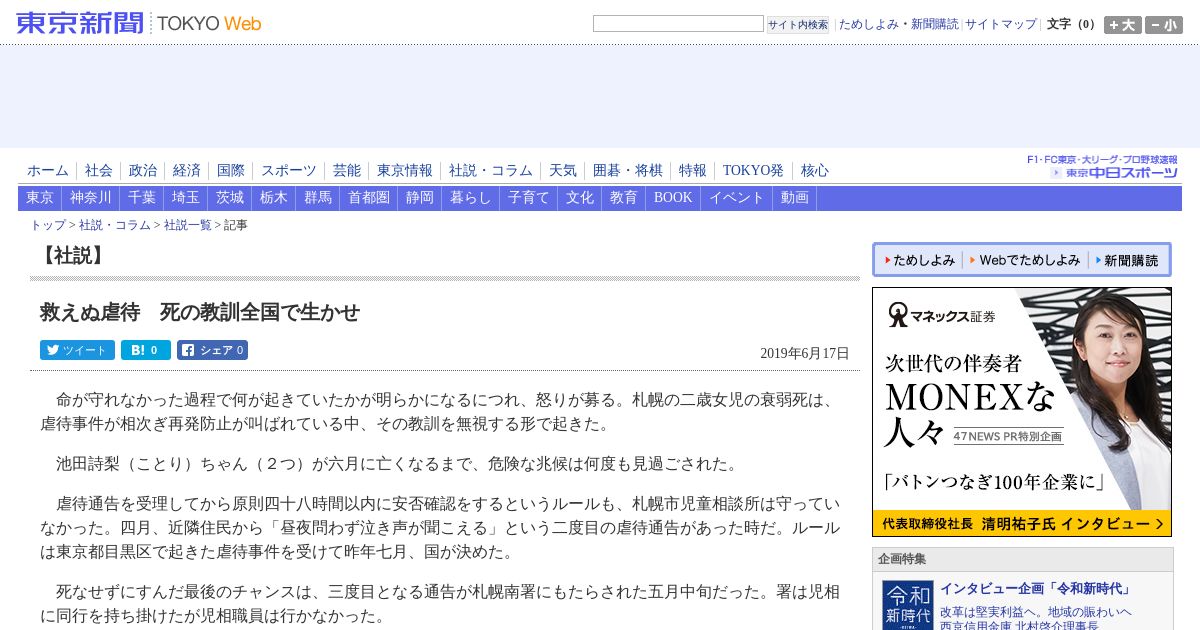Open the 社会 menu item

99,171
